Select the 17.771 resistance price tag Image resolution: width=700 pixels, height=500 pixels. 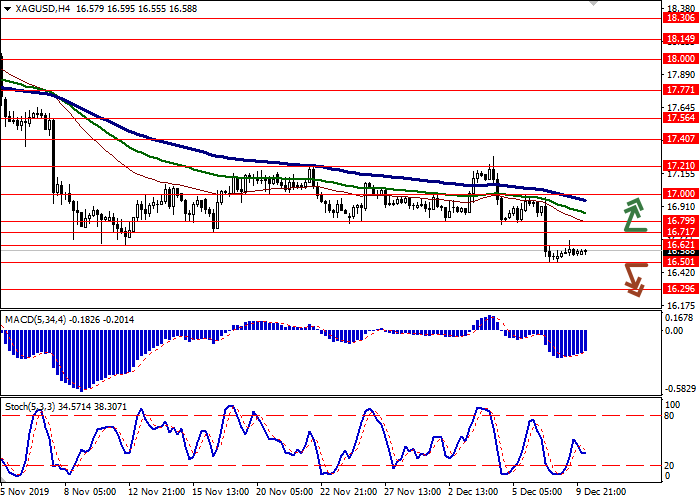tap(679, 89)
